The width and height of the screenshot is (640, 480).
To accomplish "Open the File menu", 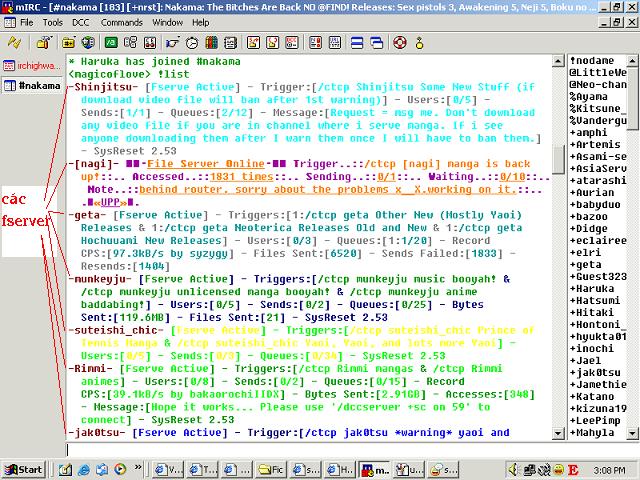I will 27,22.
